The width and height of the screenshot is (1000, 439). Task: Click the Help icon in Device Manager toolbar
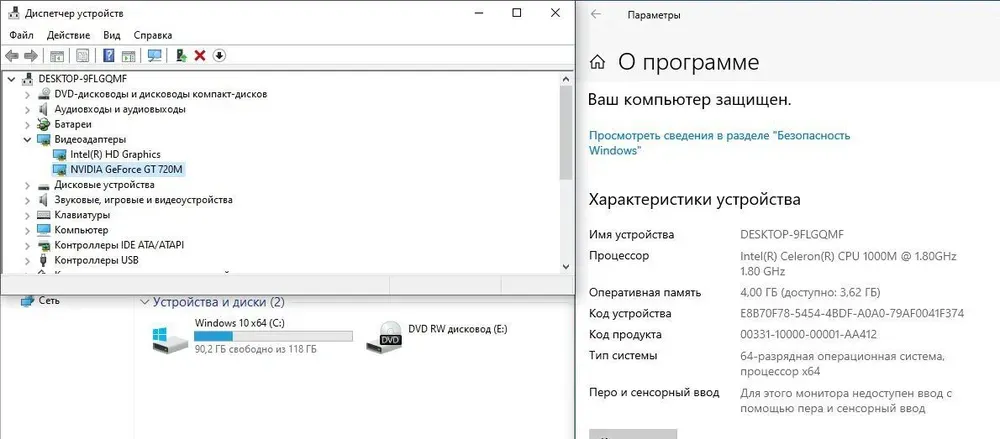coord(108,55)
